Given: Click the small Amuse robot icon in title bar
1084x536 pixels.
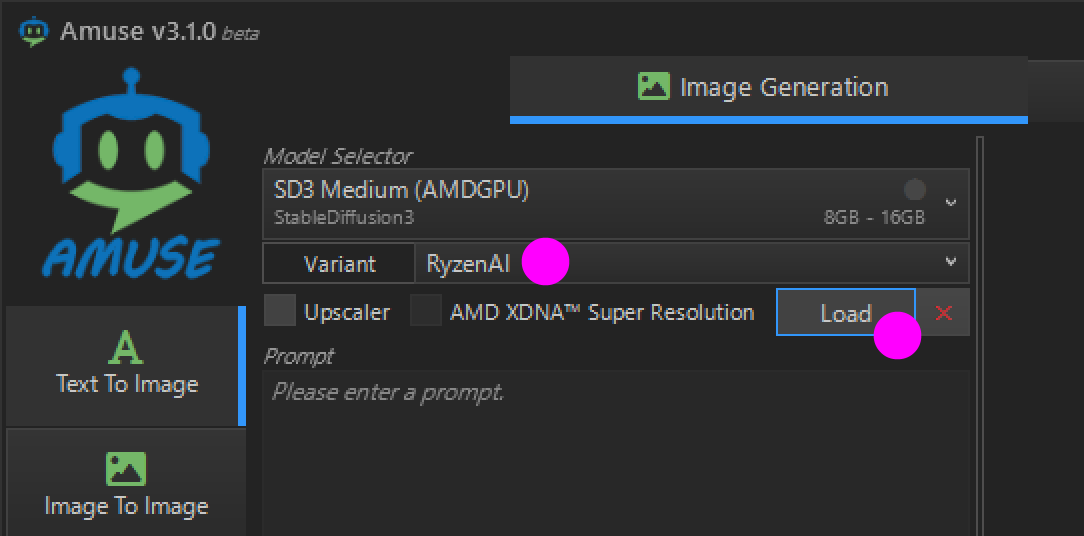Looking at the screenshot, I should click(33, 31).
